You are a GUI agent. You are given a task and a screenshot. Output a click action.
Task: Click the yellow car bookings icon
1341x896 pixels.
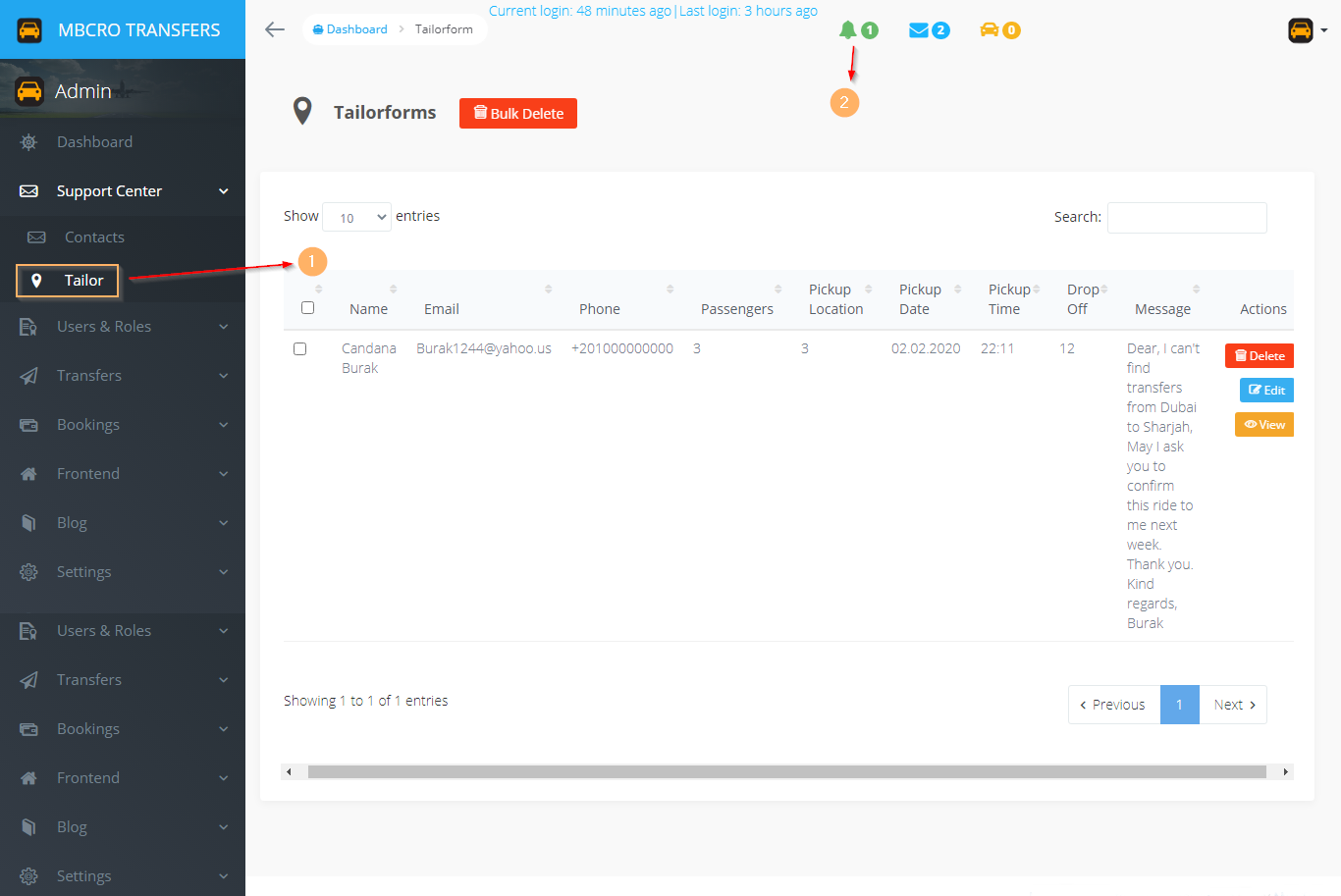(x=990, y=30)
